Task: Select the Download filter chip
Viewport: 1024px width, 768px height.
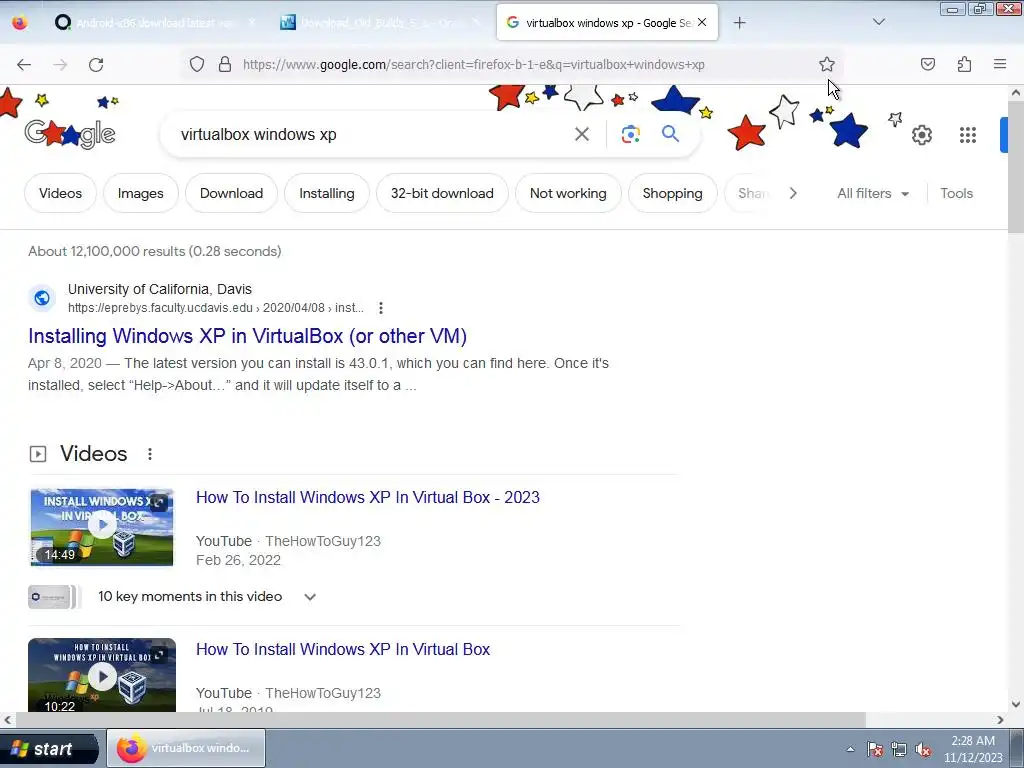Action: 231,193
